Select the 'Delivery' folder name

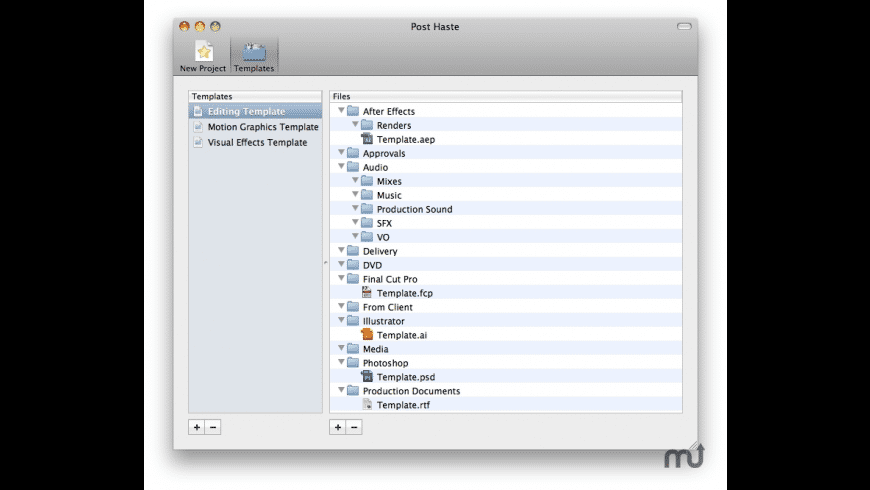pyautogui.click(x=380, y=251)
